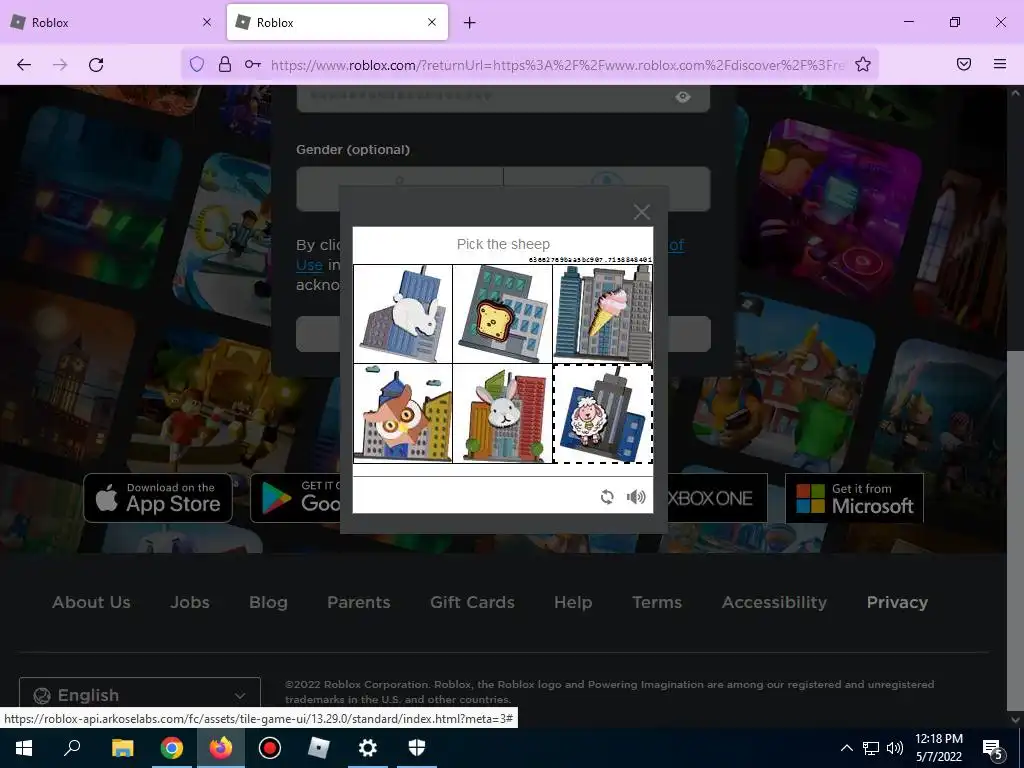Open the notification center icon
Viewport: 1024px width, 768px height.
coord(993,748)
